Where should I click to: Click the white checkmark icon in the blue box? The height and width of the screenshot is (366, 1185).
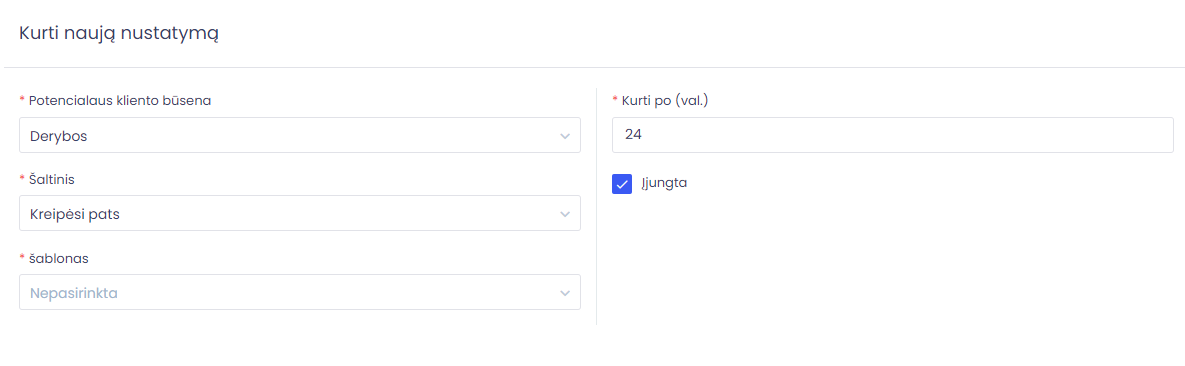coord(622,184)
